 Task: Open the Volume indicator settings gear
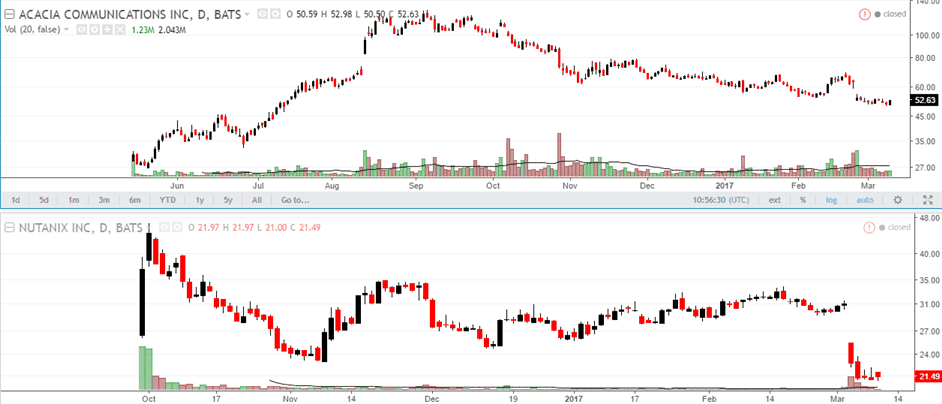94,29
